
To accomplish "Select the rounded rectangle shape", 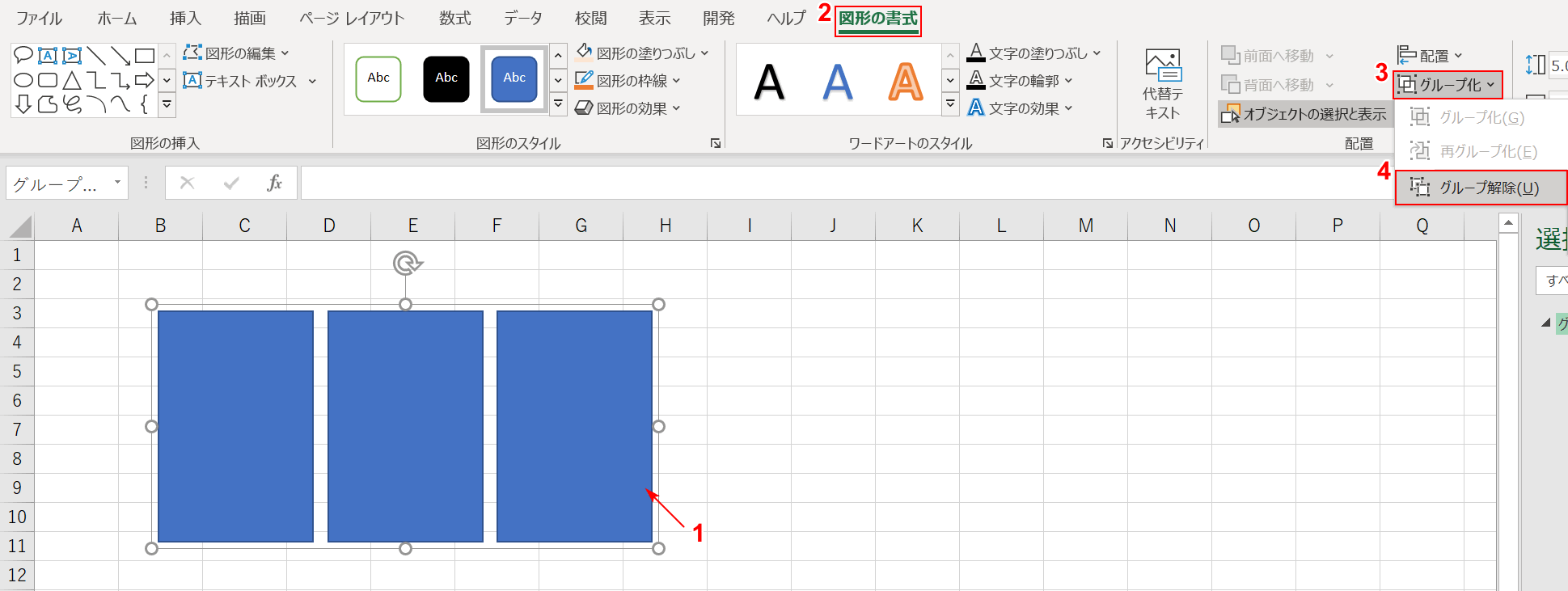I will tap(48, 80).
